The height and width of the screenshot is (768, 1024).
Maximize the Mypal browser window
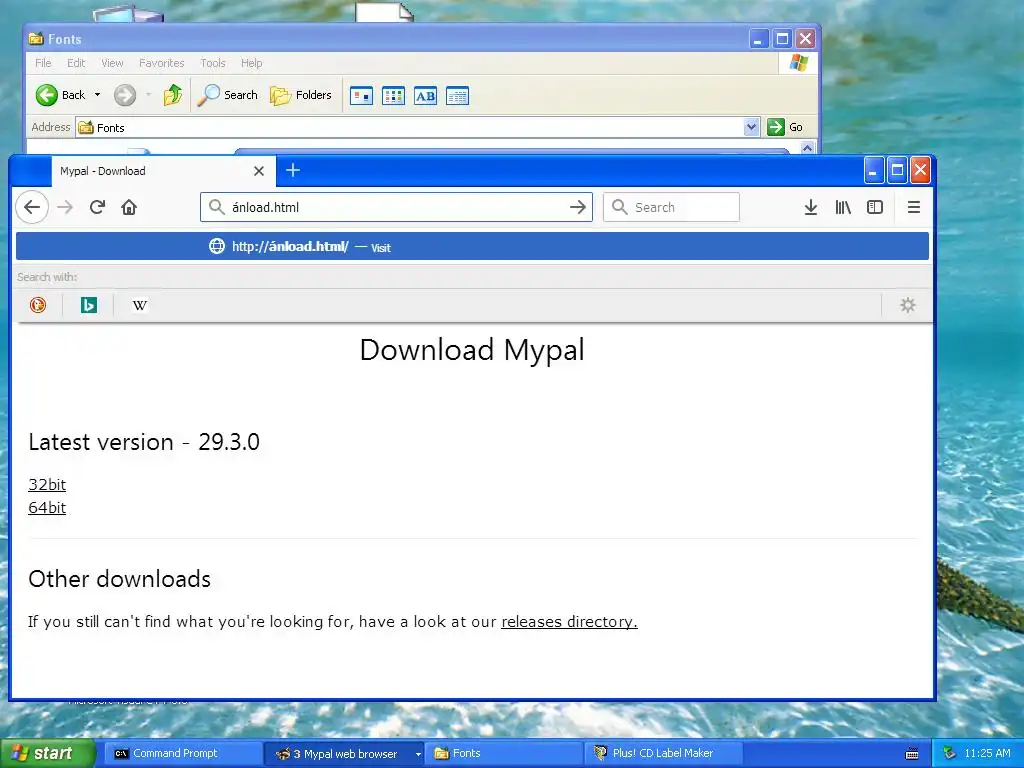pos(897,170)
